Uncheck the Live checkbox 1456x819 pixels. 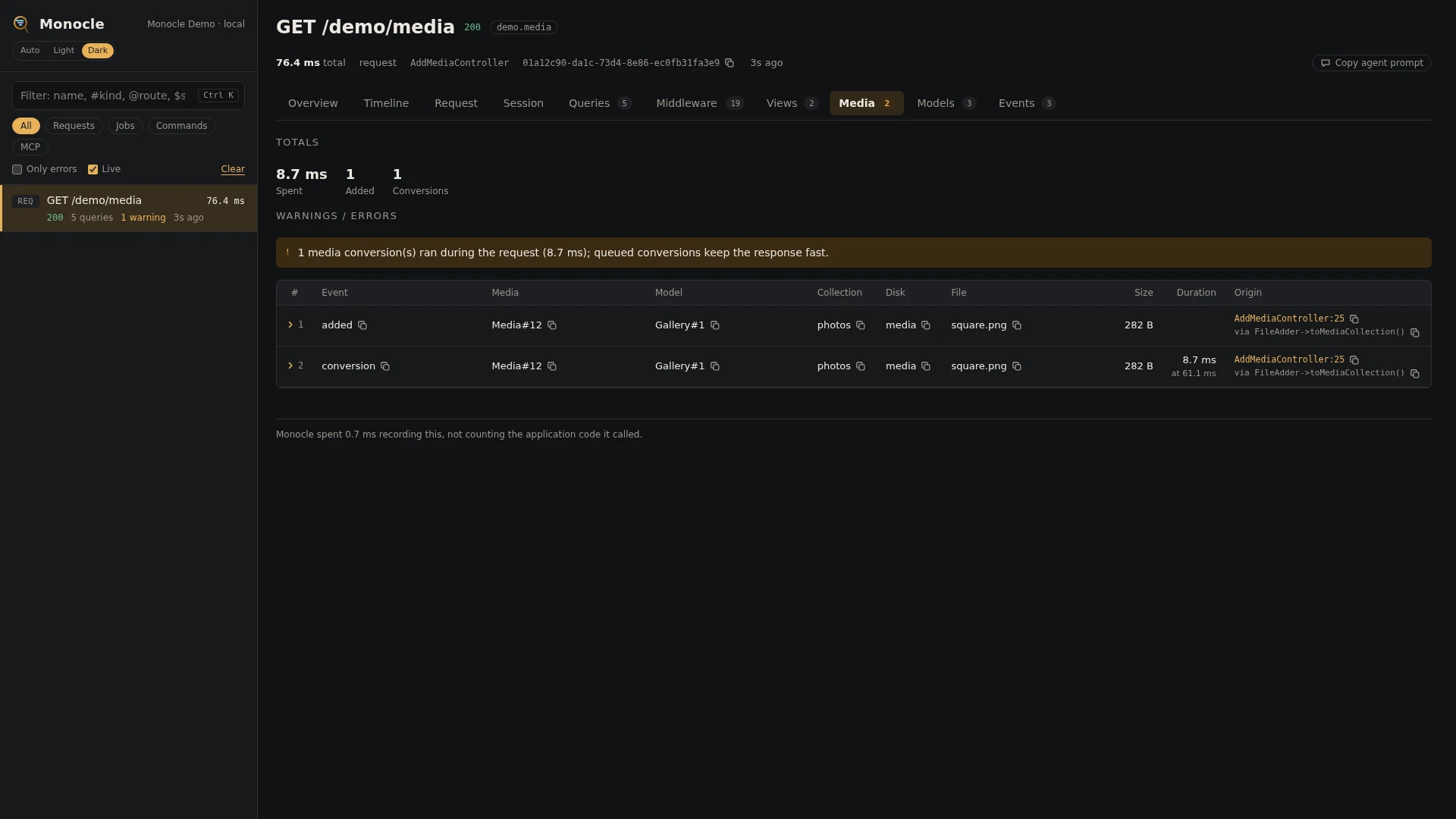tap(93, 170)
